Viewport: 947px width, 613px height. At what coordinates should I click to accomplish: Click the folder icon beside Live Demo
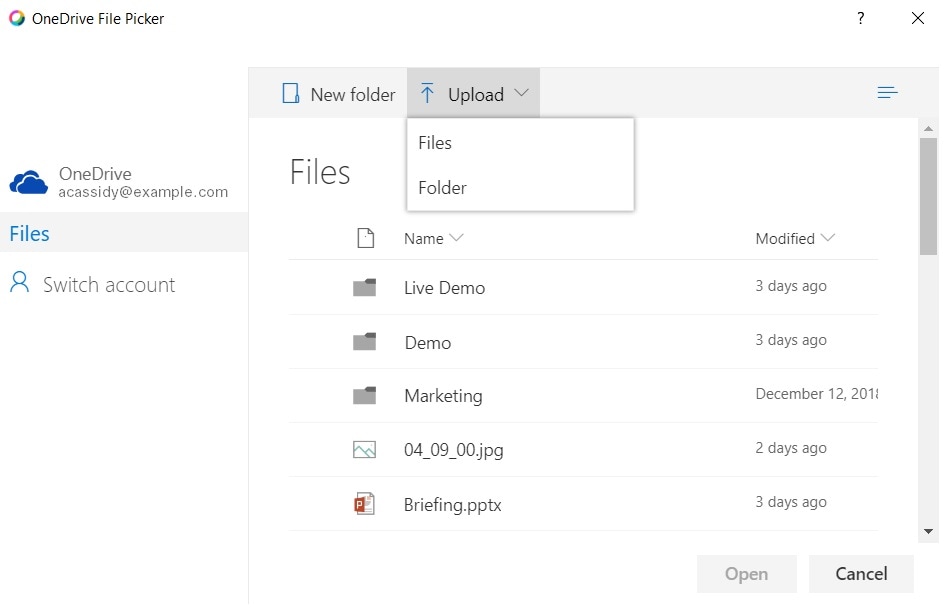point(364,287)
